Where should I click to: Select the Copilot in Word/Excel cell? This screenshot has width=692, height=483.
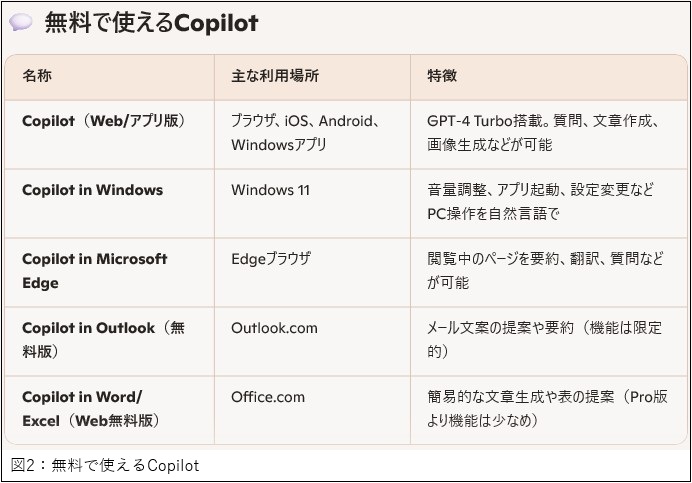coord(91,409)
